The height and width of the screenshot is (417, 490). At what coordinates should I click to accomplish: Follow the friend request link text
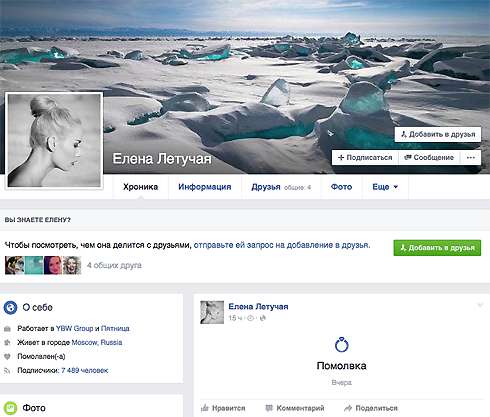point(282,245)
